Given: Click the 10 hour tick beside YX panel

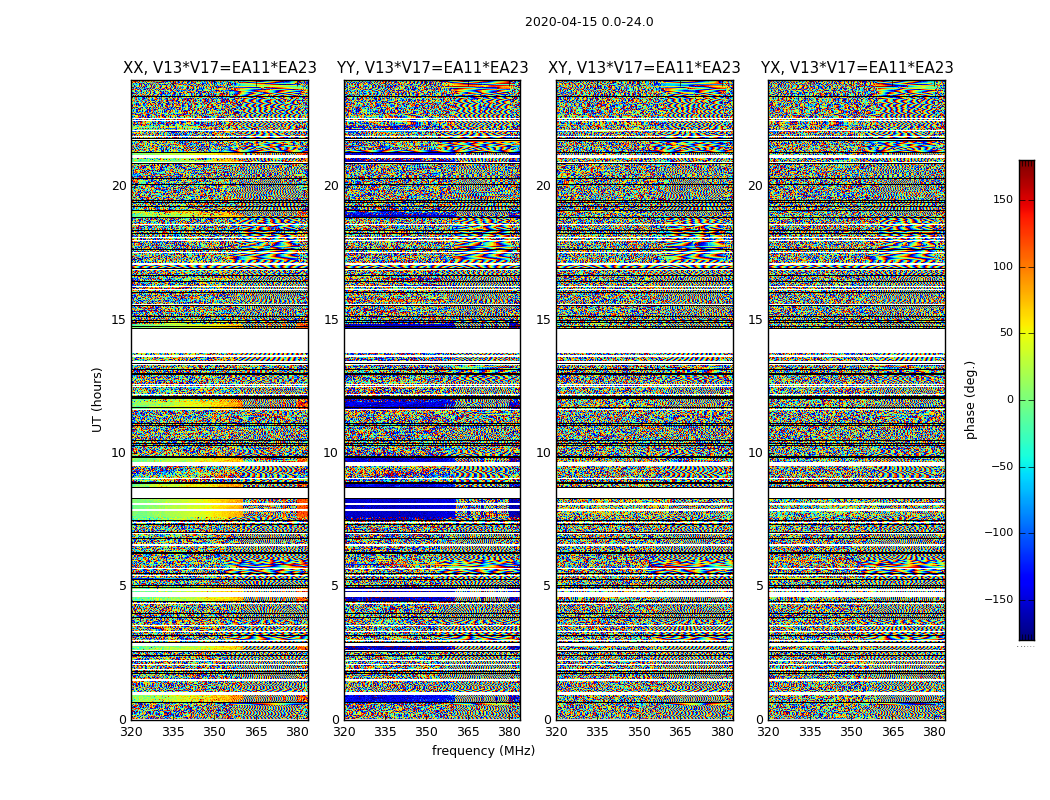Looking at the screenshot, I should pyautogui.click(x=756, y=453).
